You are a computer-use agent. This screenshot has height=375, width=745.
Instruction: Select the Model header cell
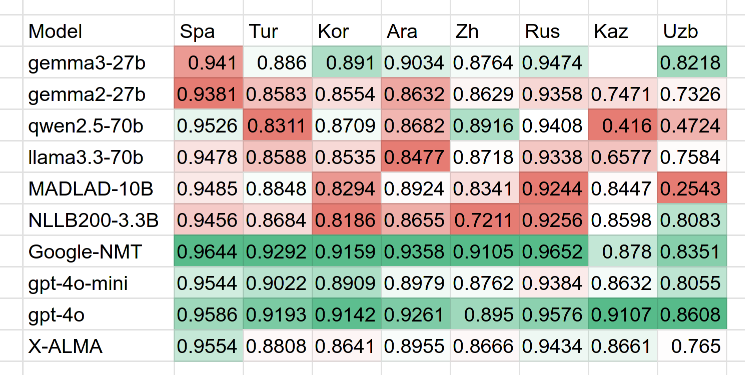tap(98, 31)
